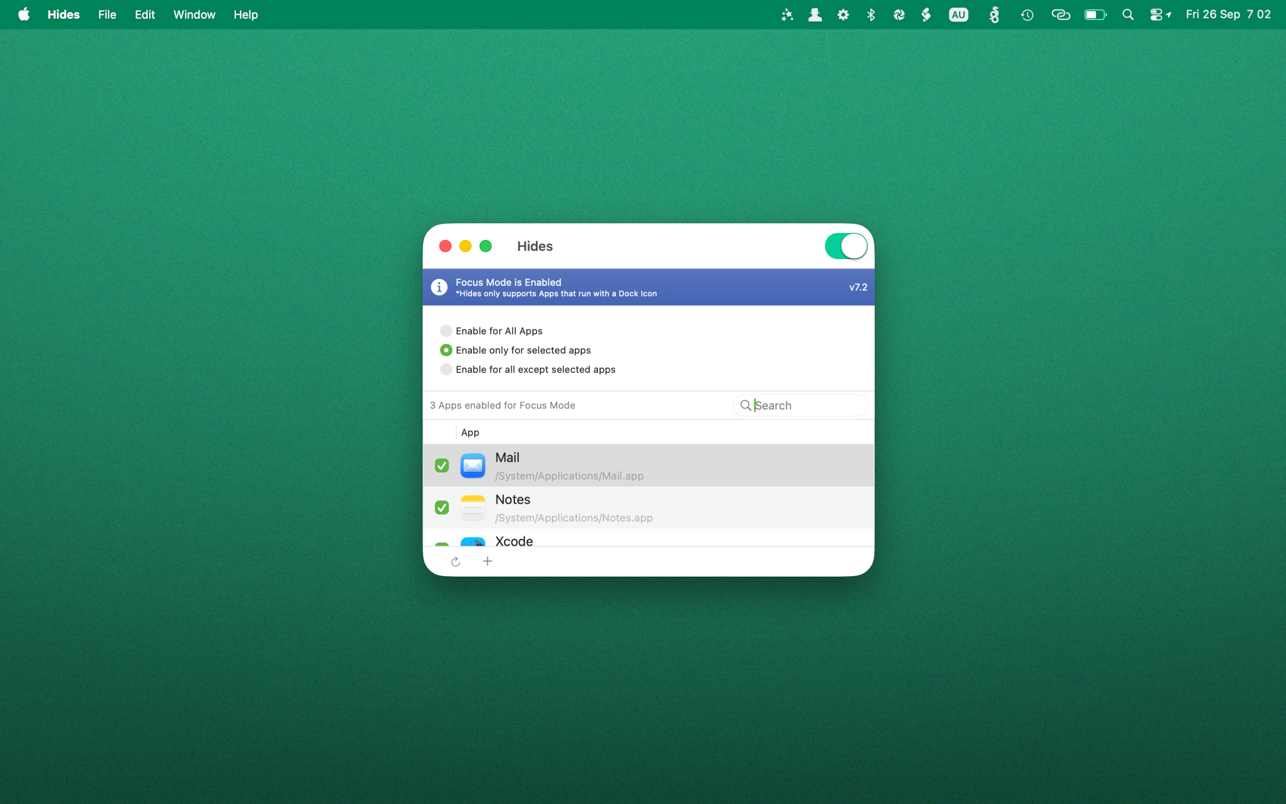Click '3 Apps enabled for Focus Mode' text
This screenshot has height=804, width=1286.
502,405
